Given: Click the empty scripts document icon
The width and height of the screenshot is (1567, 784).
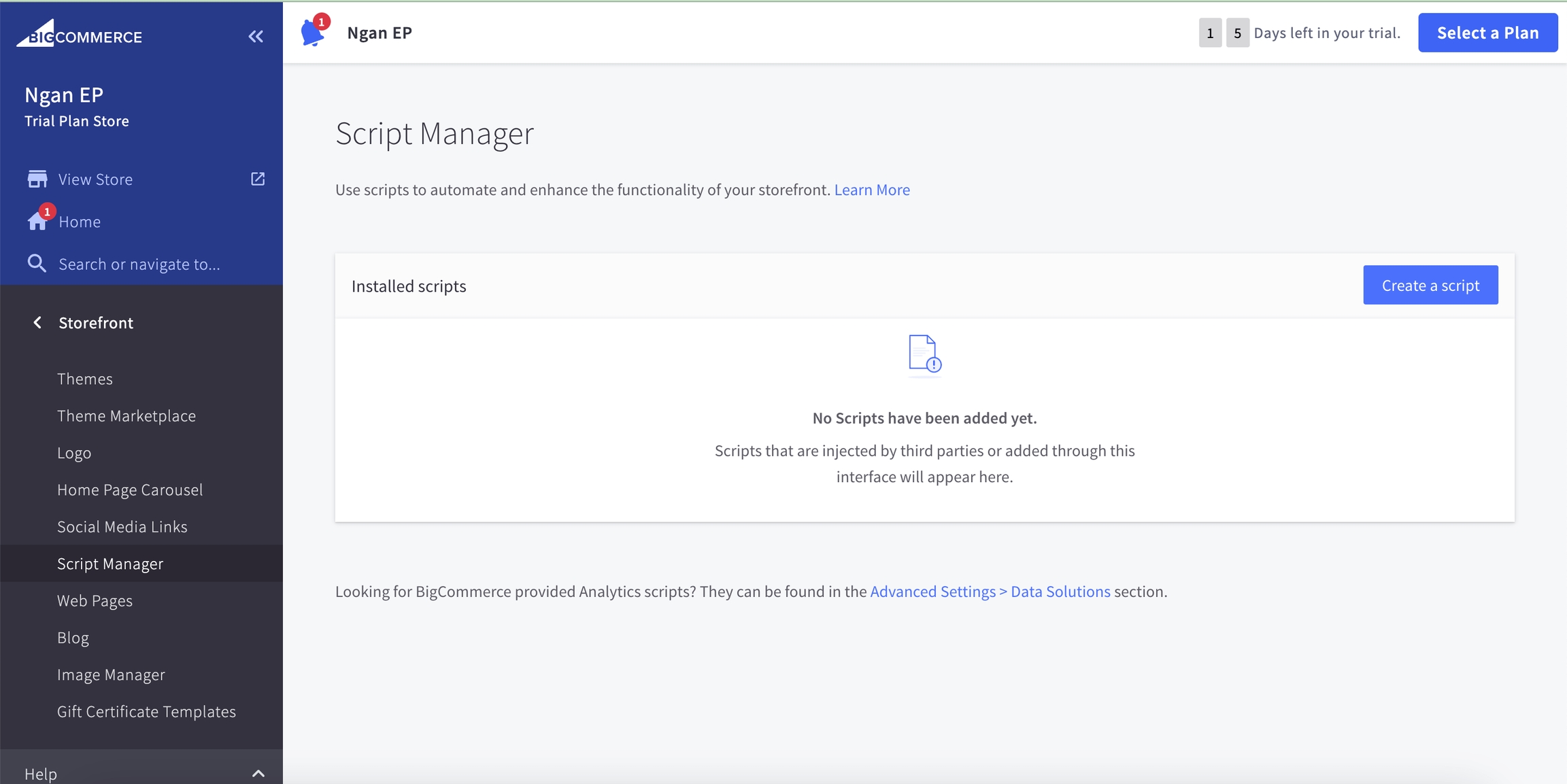Looking at the screenshot, I should pyautogui.click(x=924, y=354).
